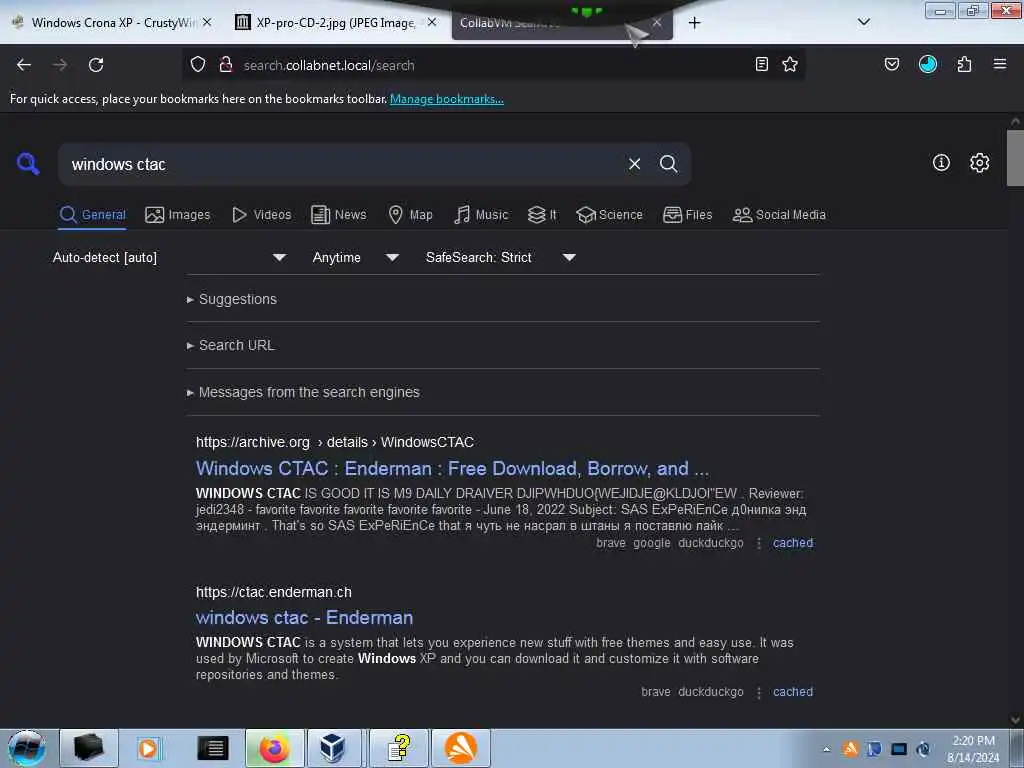Image resolution: width=1024 pixels, height=768 pixels.
Task: Open the tracking protection shield icon
Action: pyautogui.click(x=198, y=65)
